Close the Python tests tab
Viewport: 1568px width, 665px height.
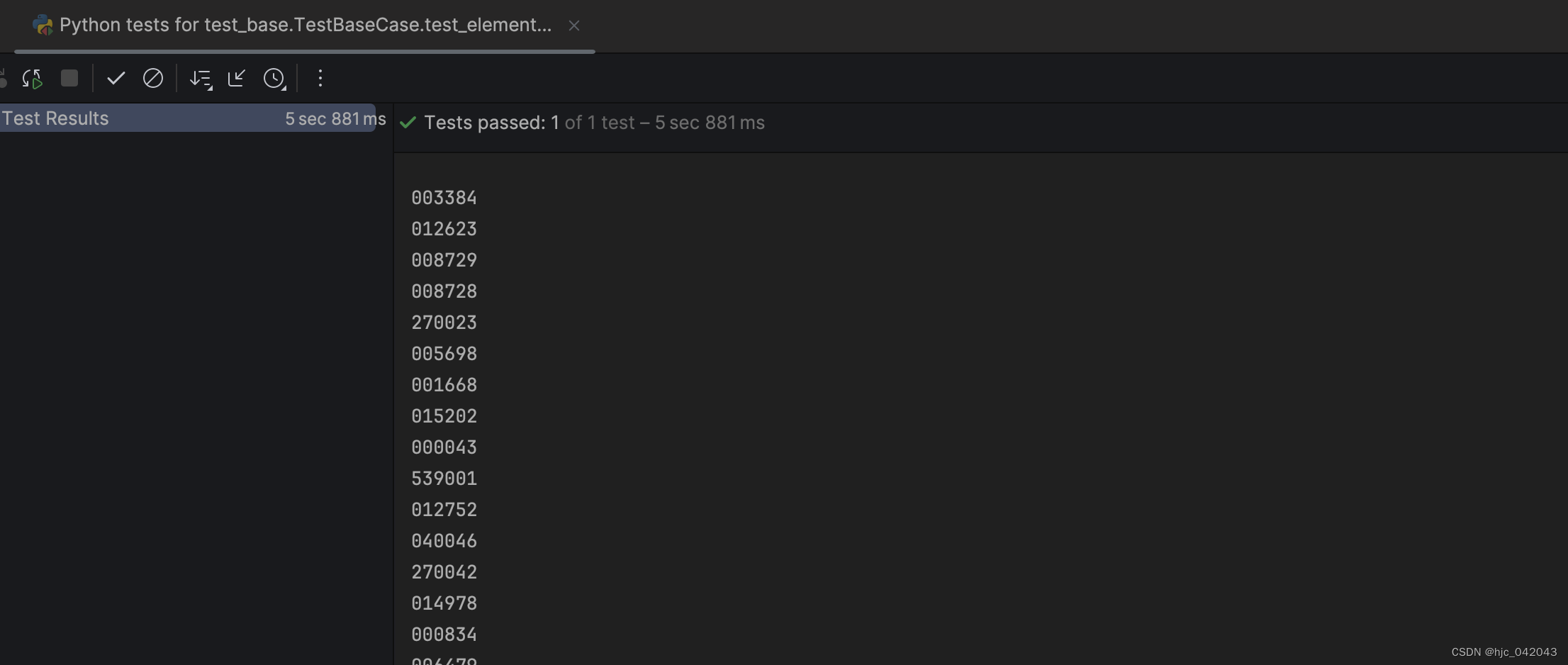pos(574,26)
